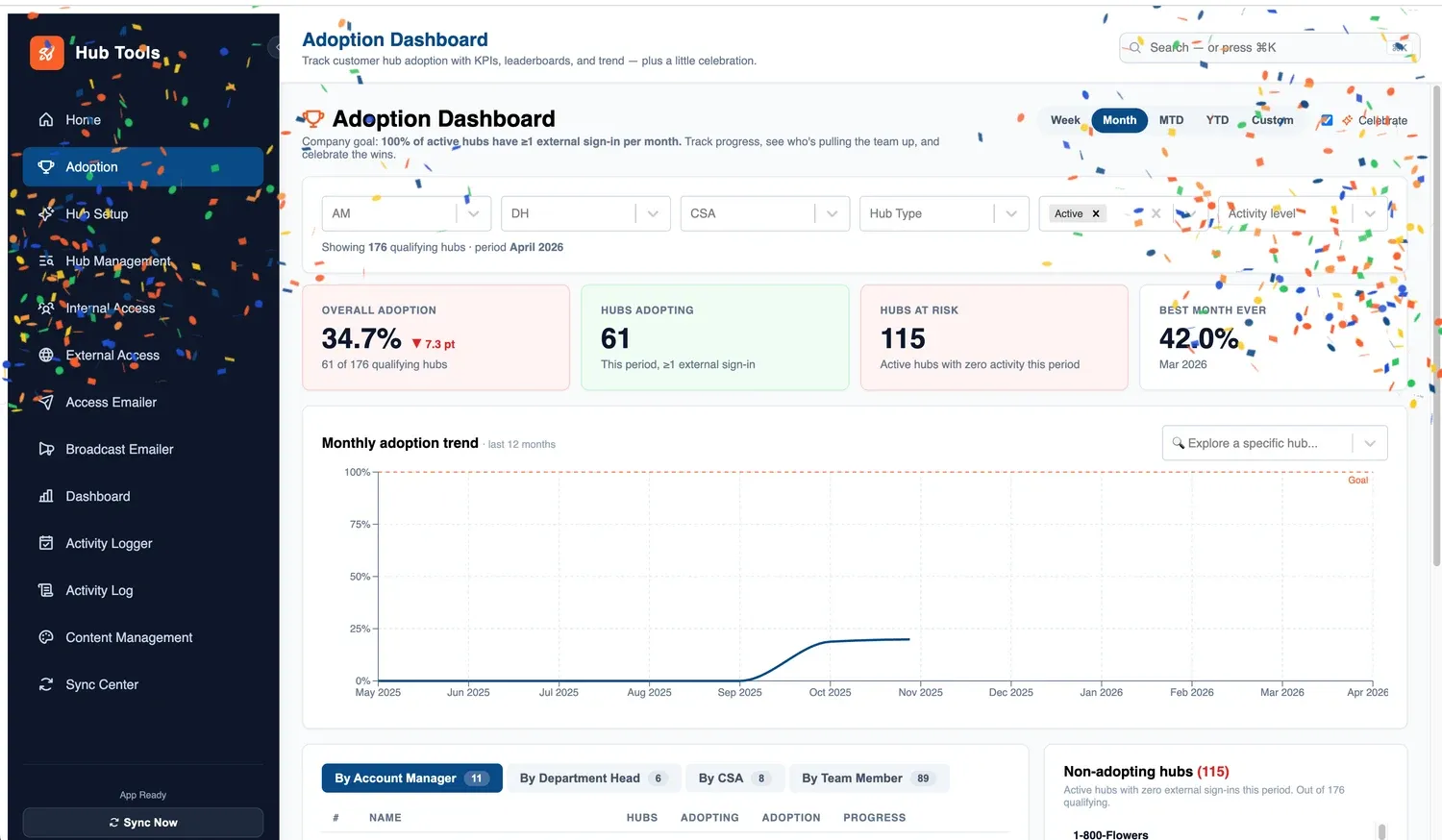This screenshot has height=840, width=1442.
Task: Switch period to YTD
Action: 1217,121
